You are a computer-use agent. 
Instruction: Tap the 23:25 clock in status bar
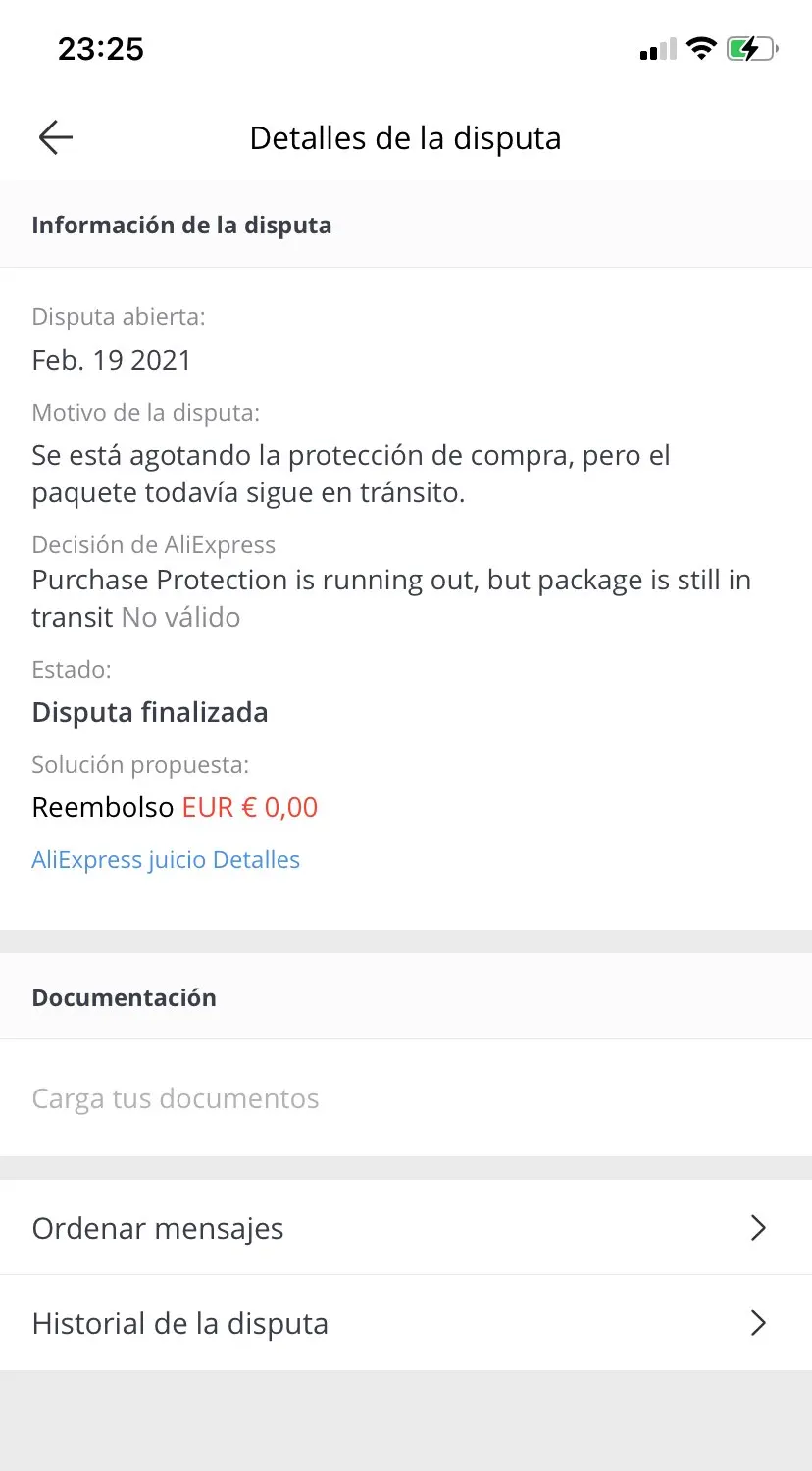pos(101,49)
